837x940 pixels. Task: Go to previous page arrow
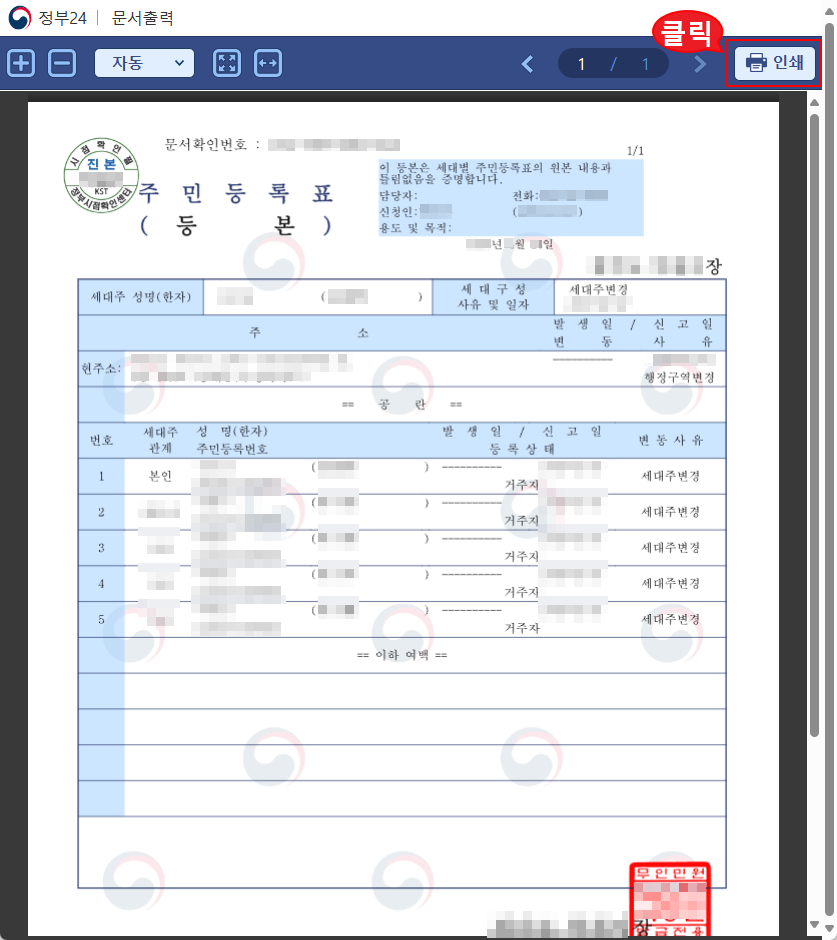point(528,64)
